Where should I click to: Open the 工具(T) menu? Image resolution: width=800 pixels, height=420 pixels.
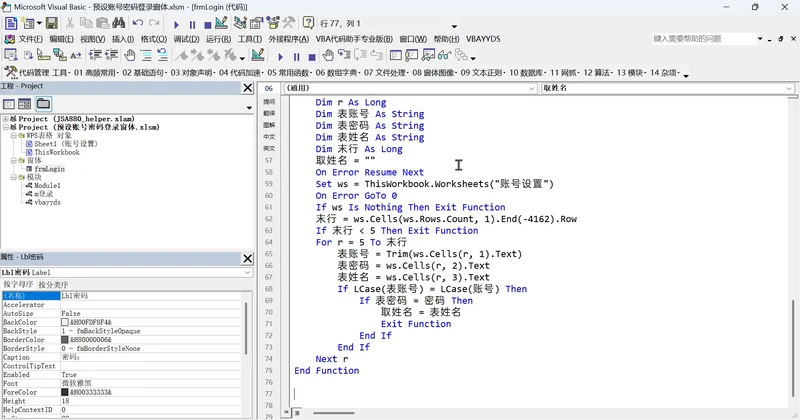click(x=249, y=39)
